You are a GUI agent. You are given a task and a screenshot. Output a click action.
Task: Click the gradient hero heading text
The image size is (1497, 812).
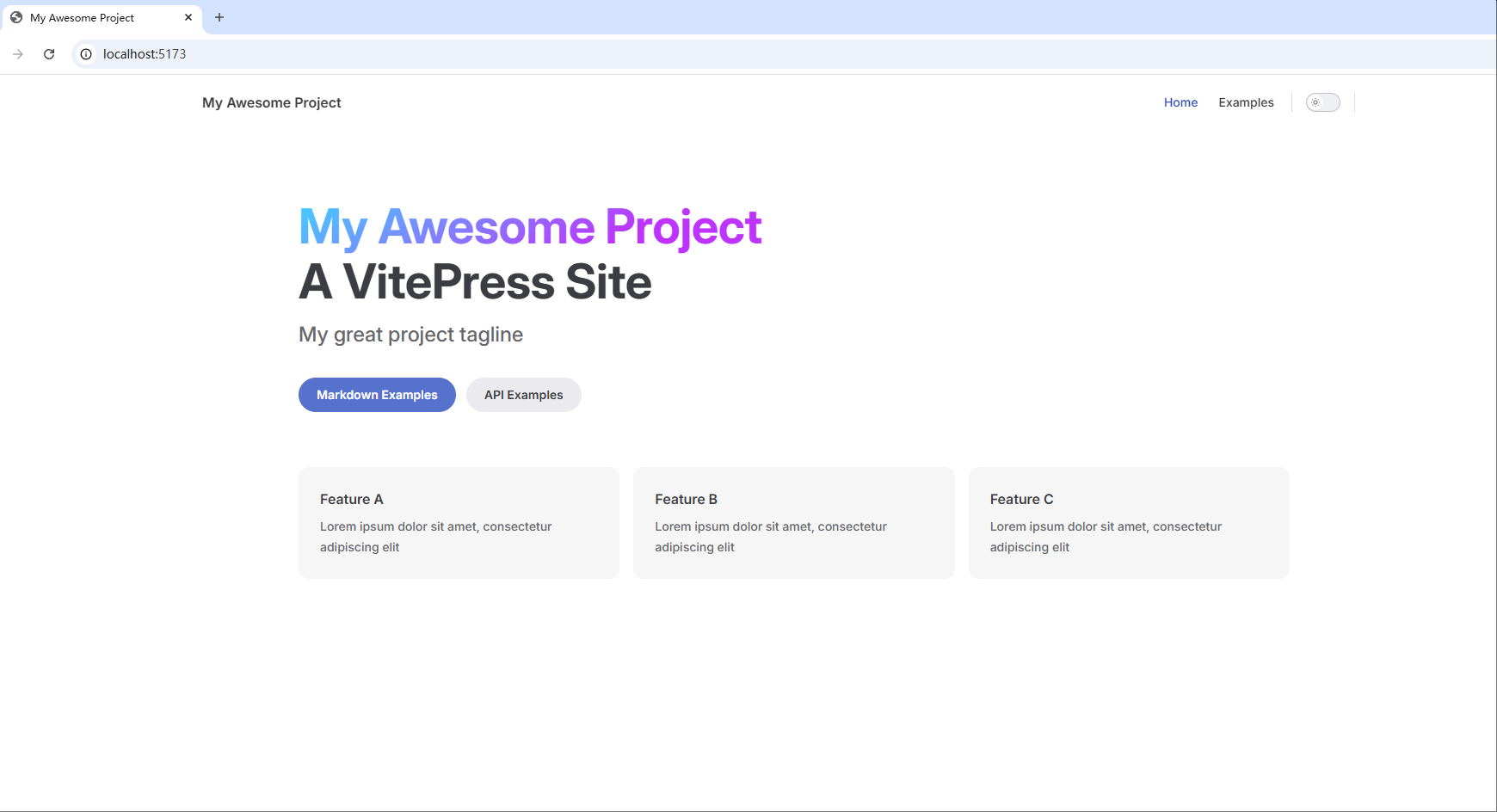529,227
